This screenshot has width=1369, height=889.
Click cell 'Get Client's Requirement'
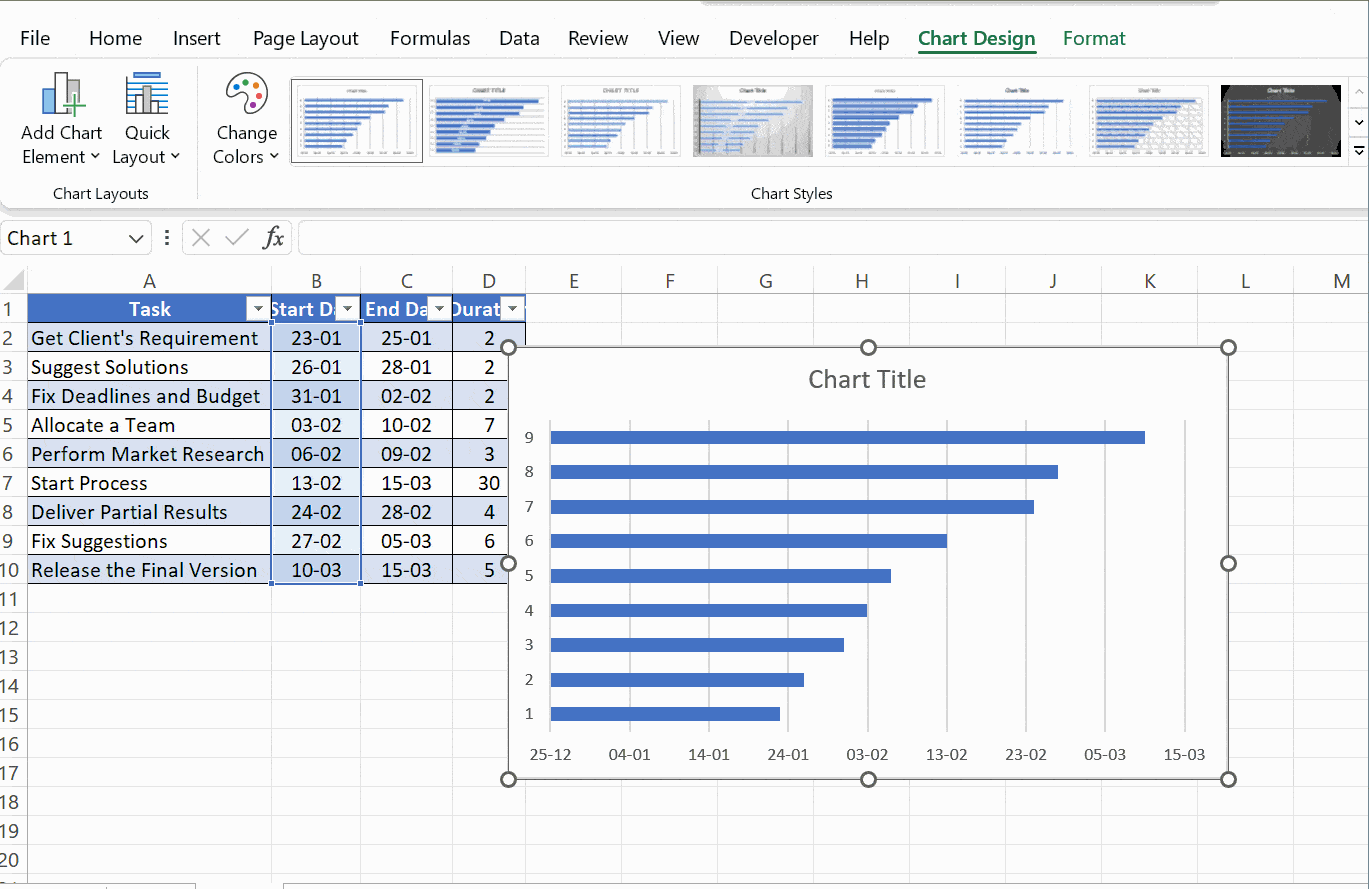click(149, 338)
